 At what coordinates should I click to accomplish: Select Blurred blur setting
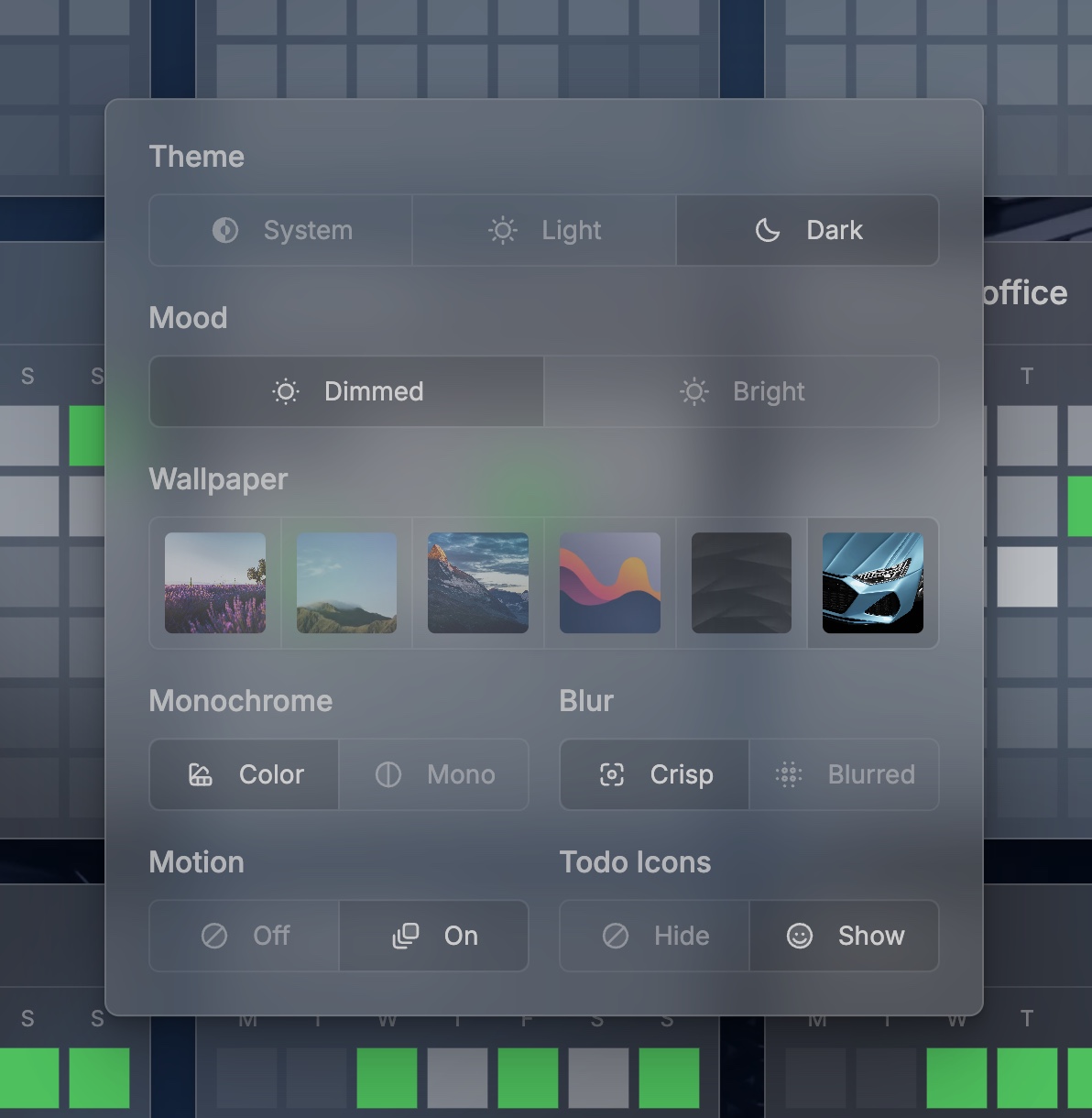[x=845, y=774]
